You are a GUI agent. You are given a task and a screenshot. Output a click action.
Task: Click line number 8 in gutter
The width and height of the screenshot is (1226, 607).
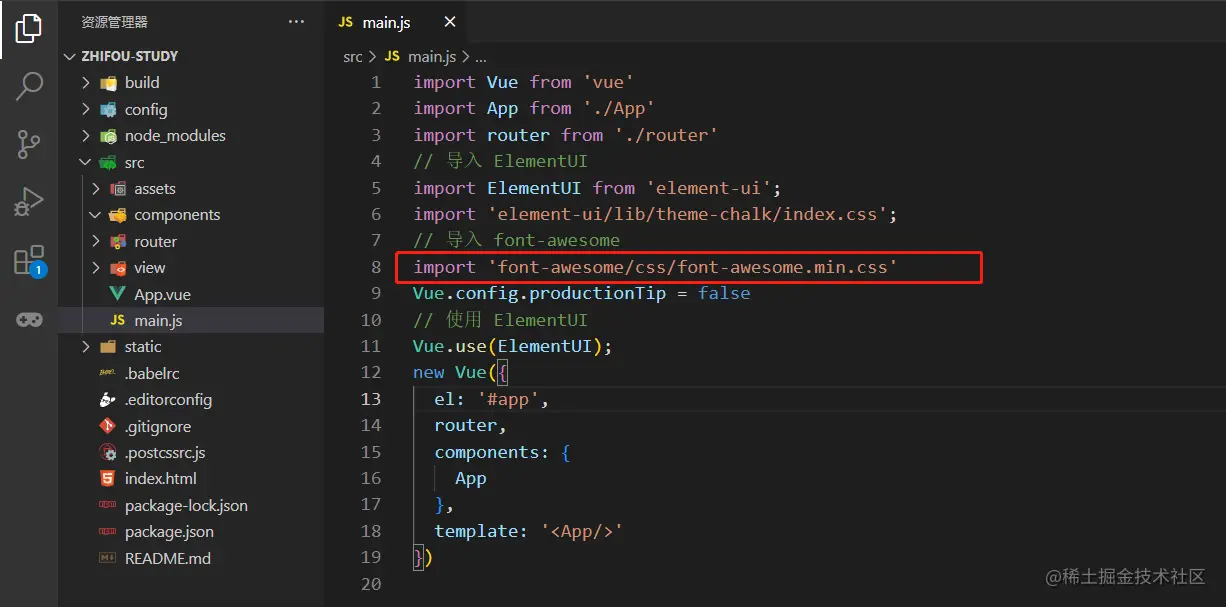376,267
